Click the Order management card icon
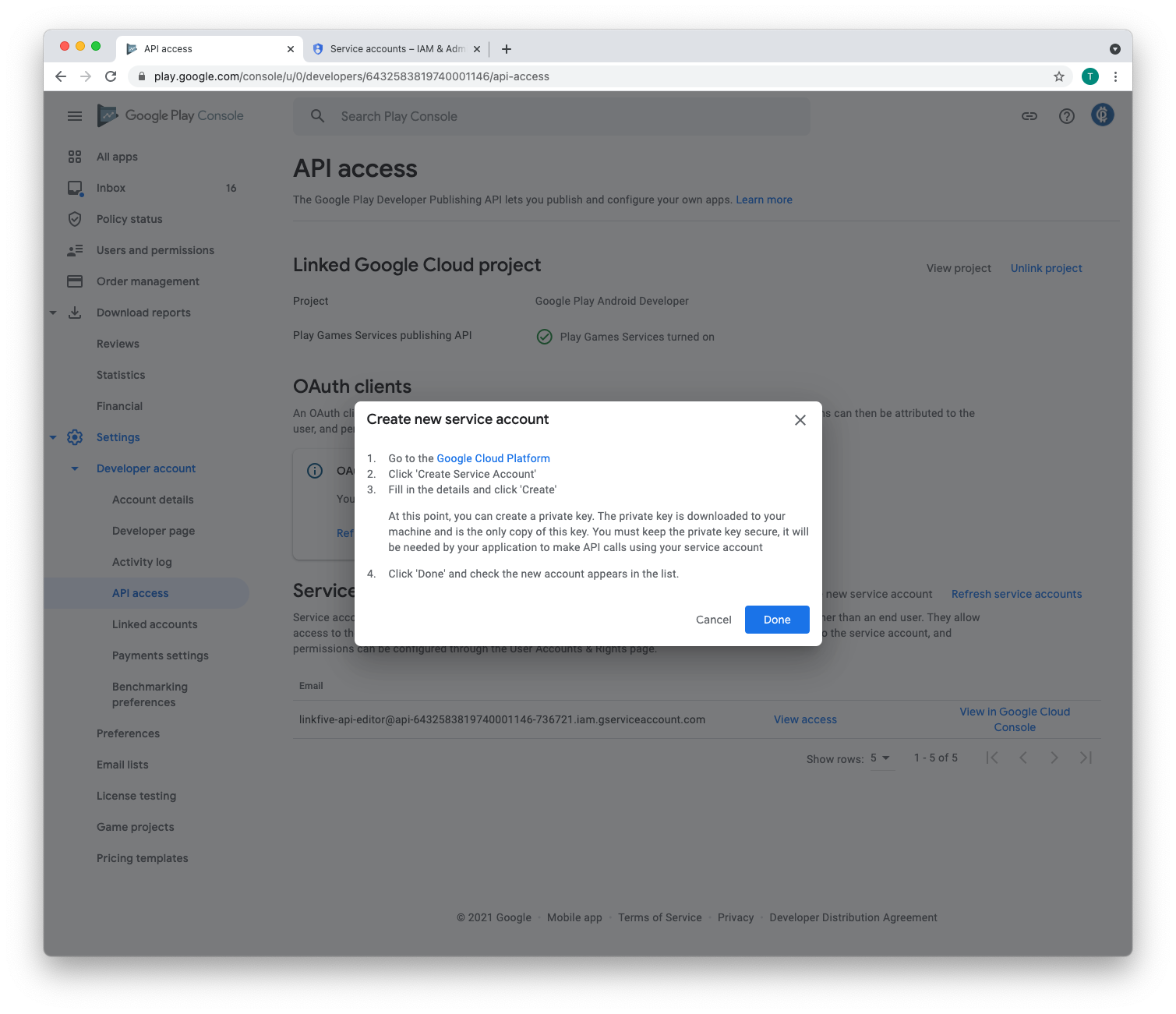The height and width of the screenshot is (1014, 1176). [x=75, y=281]
